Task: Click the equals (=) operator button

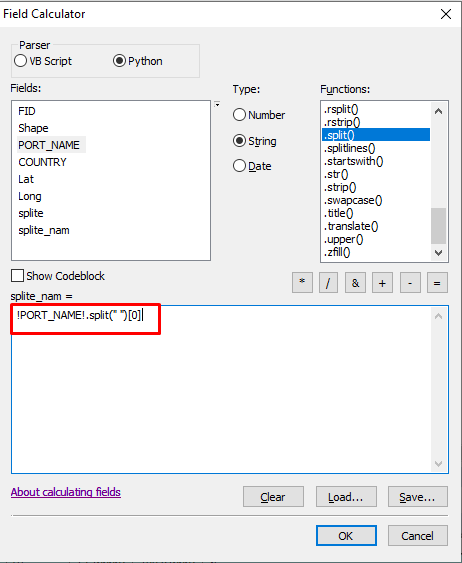Action: click(x=437, y=283)
